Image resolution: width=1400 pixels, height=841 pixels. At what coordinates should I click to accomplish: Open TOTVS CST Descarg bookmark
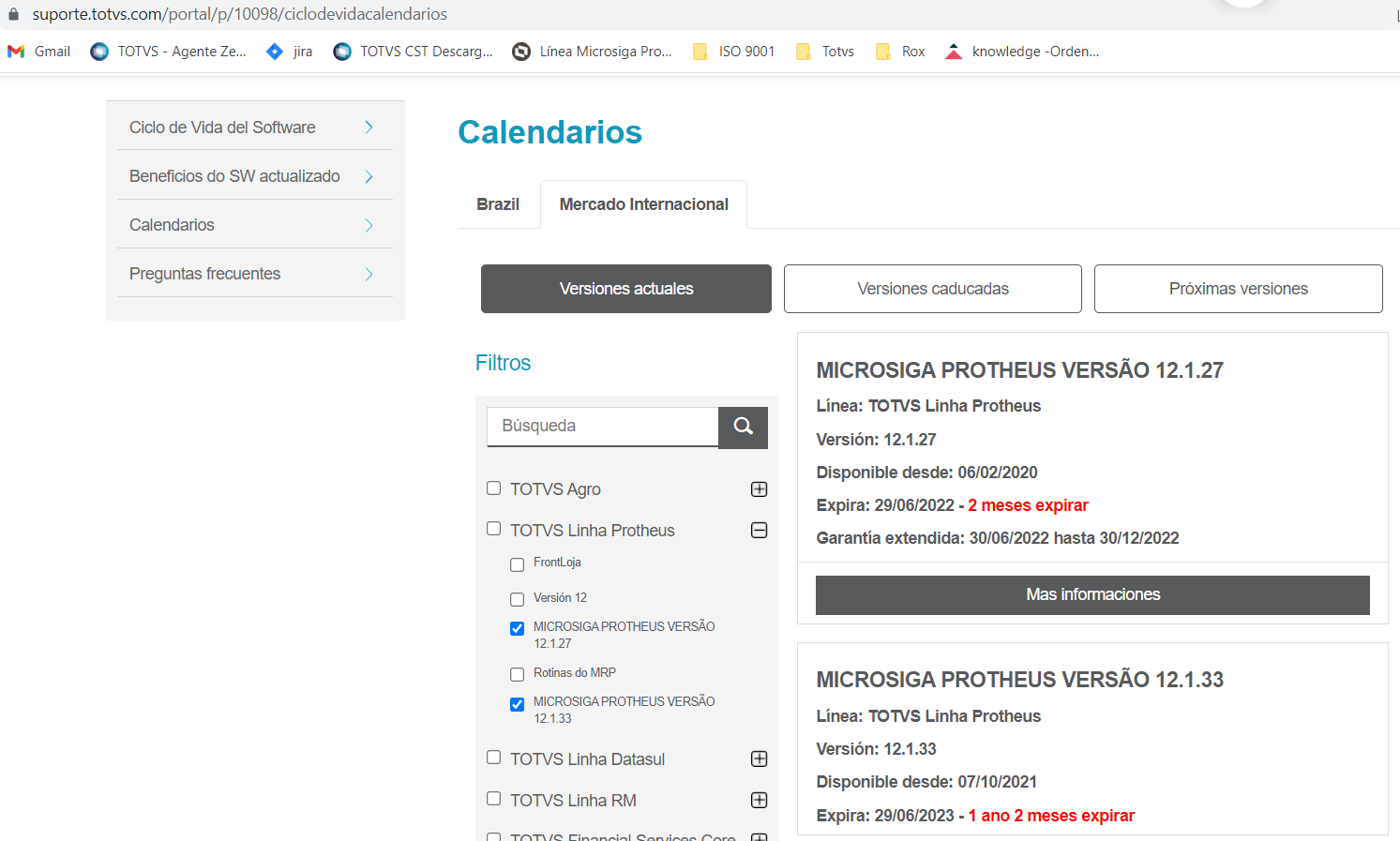click(413, 52)
